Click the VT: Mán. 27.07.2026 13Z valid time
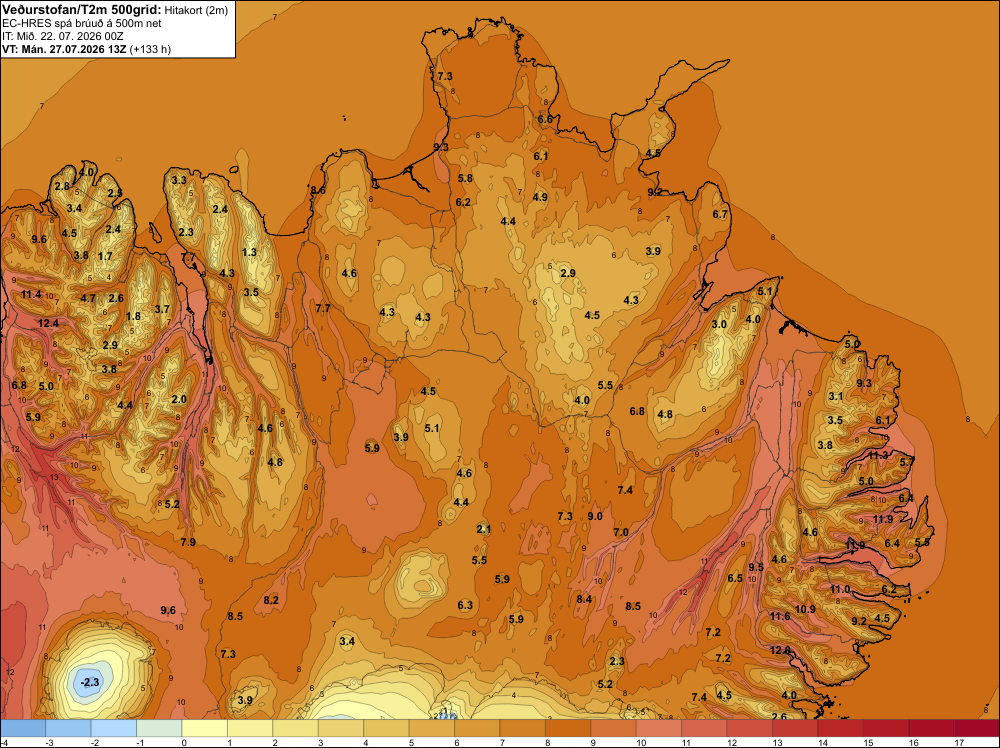The width and height of the screenshot is (1000, 748). (x=64, y=49)
